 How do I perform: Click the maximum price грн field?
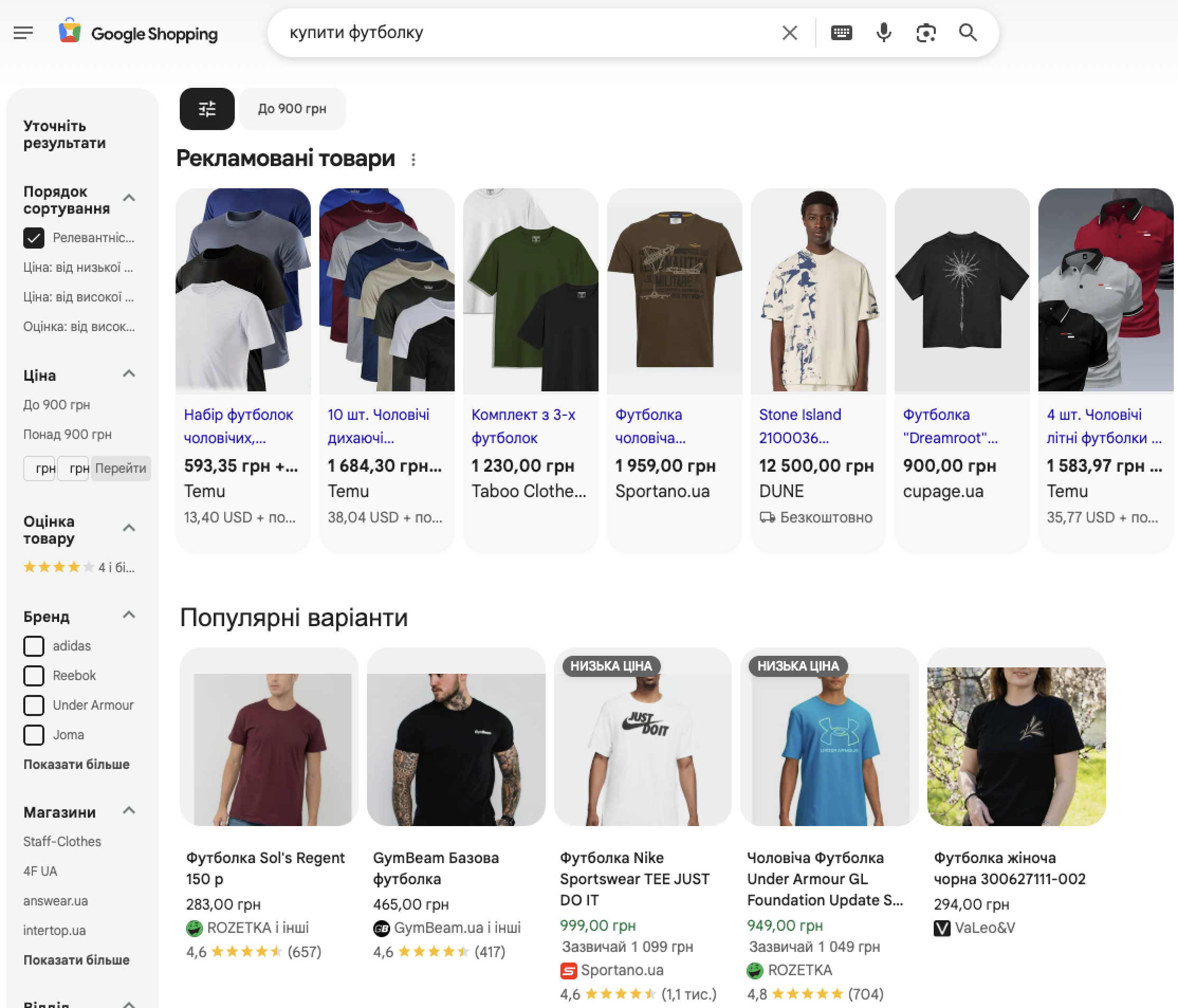pos(73,469)
